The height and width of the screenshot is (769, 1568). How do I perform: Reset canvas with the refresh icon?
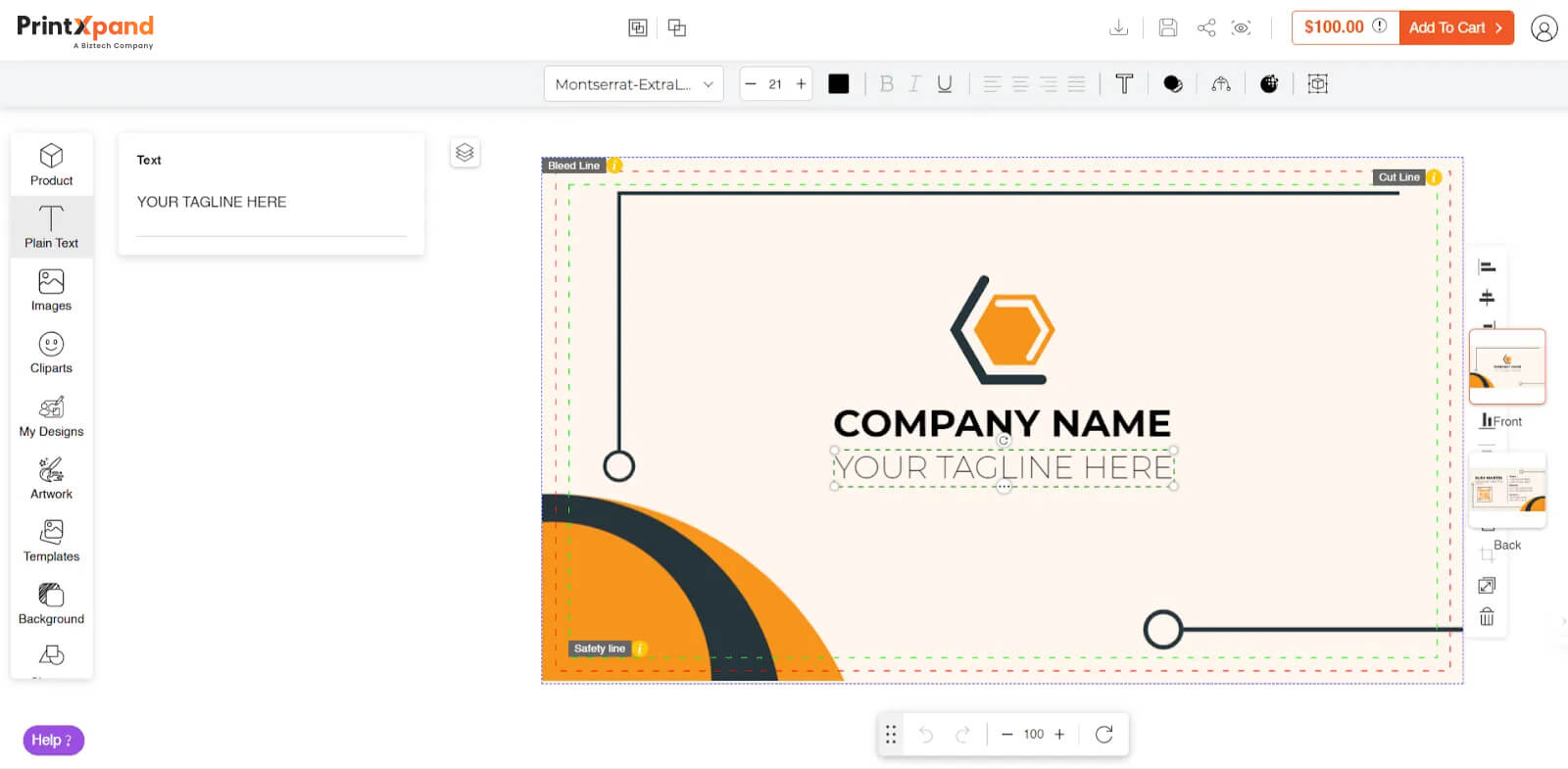pyautogui.click(x=1103, y=735)
